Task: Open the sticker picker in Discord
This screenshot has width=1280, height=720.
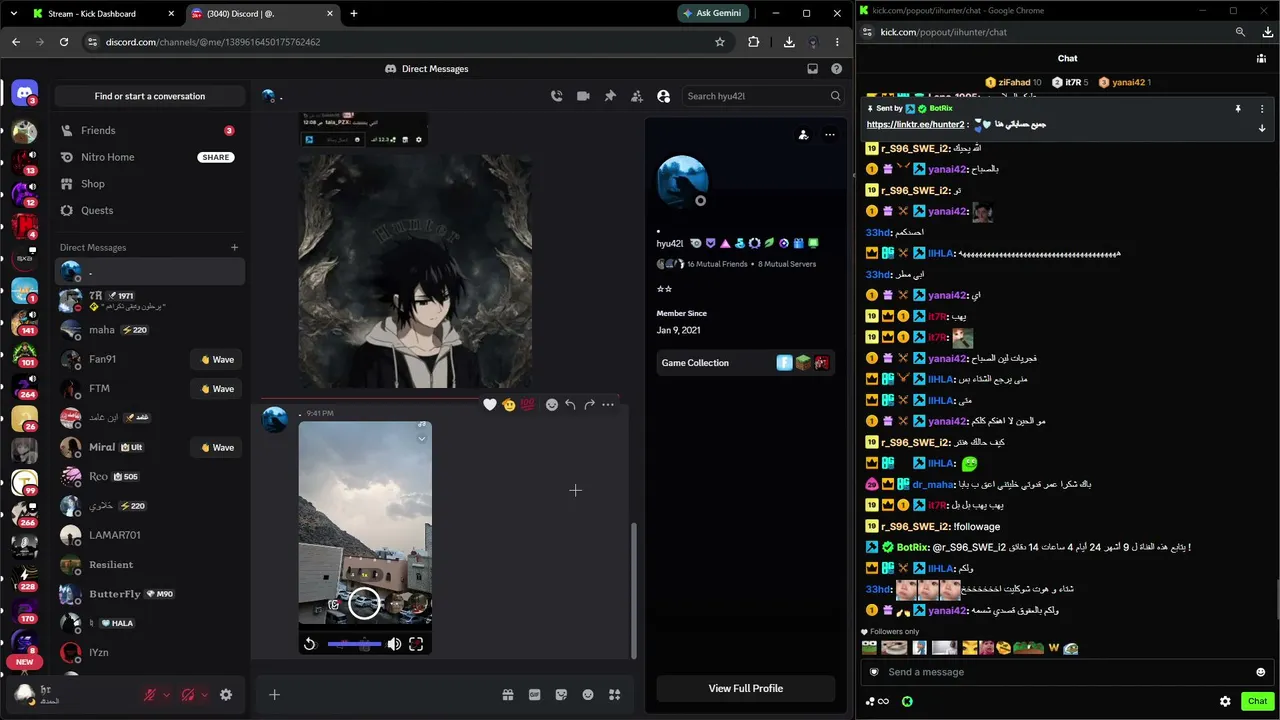Action: coord(561,695)
